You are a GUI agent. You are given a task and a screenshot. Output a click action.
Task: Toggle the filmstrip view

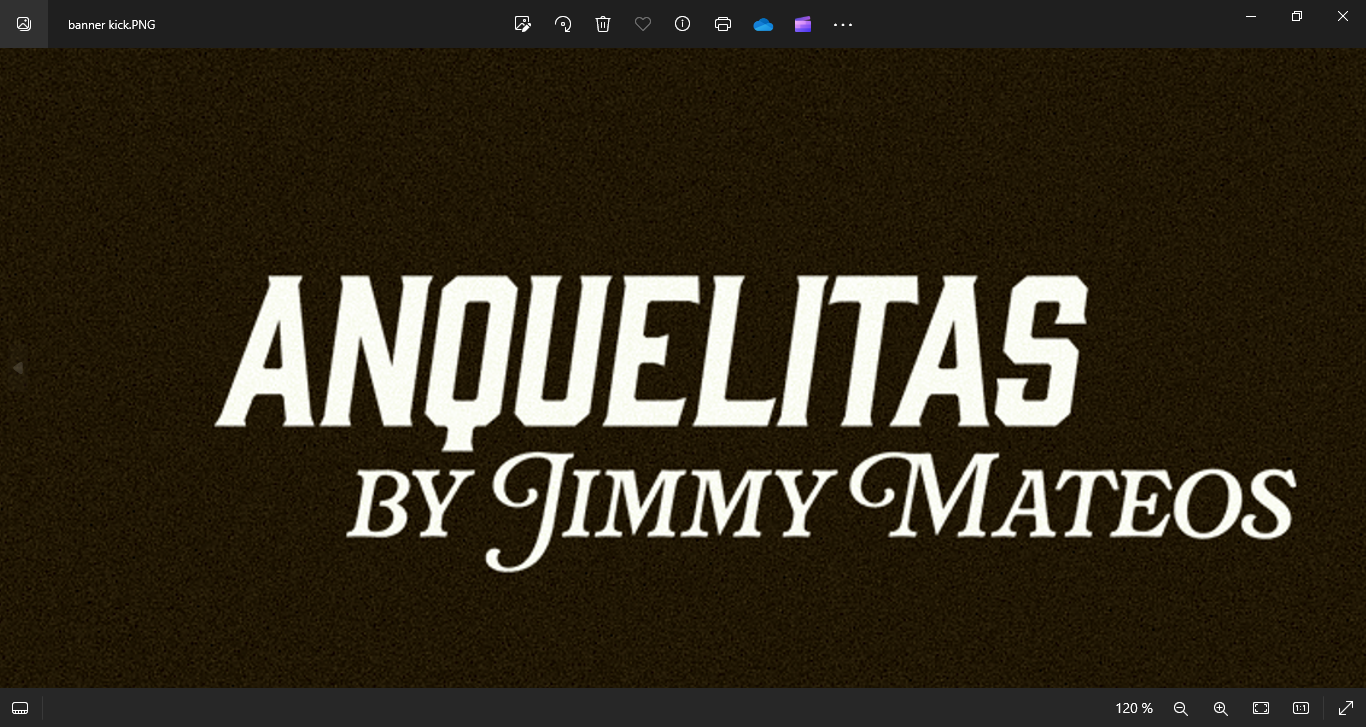point(20,708)
